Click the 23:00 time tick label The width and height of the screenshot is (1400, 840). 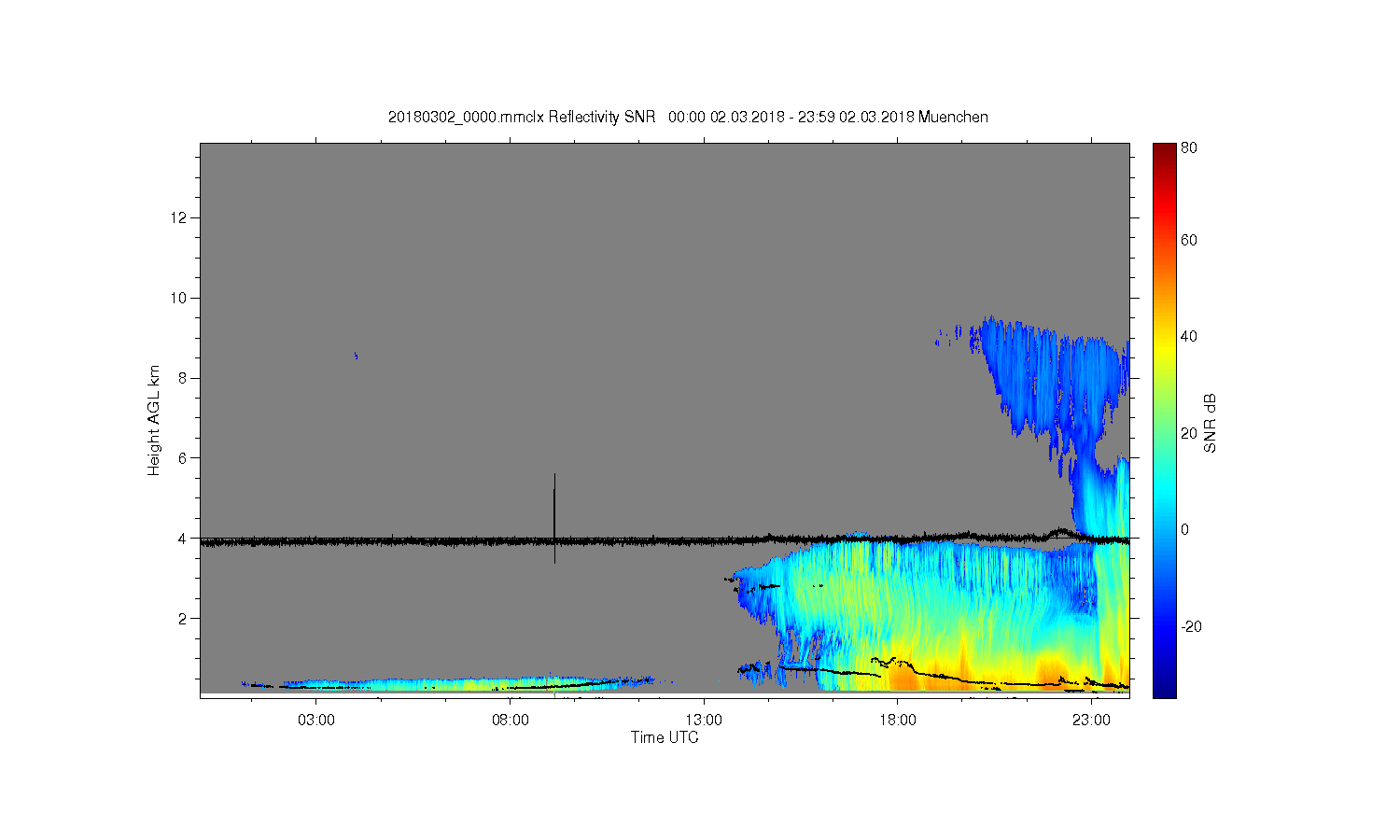(x=1091, y=721)
